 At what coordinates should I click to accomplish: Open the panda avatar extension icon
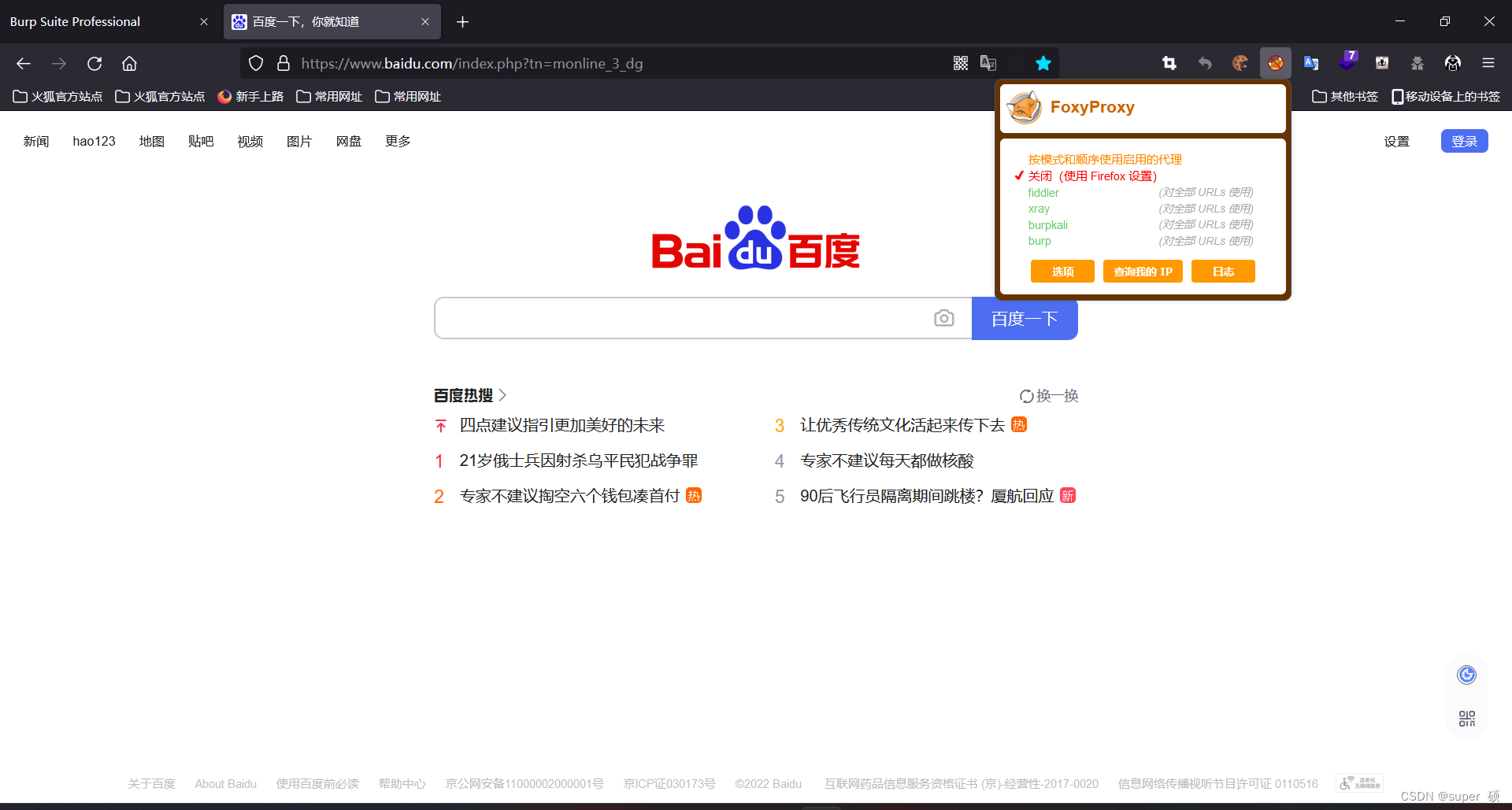1453,64
